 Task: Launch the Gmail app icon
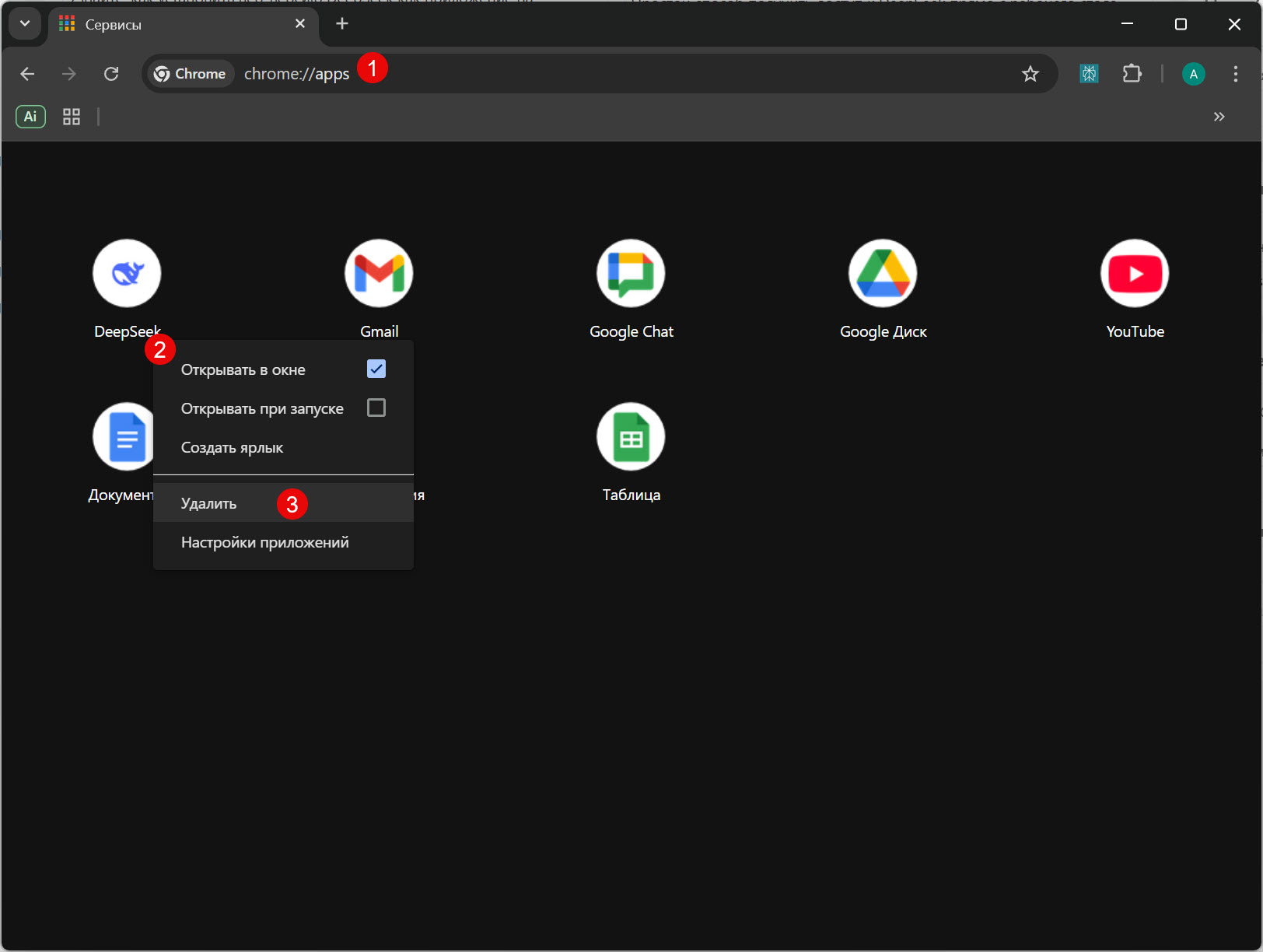(x=379, y=273)
